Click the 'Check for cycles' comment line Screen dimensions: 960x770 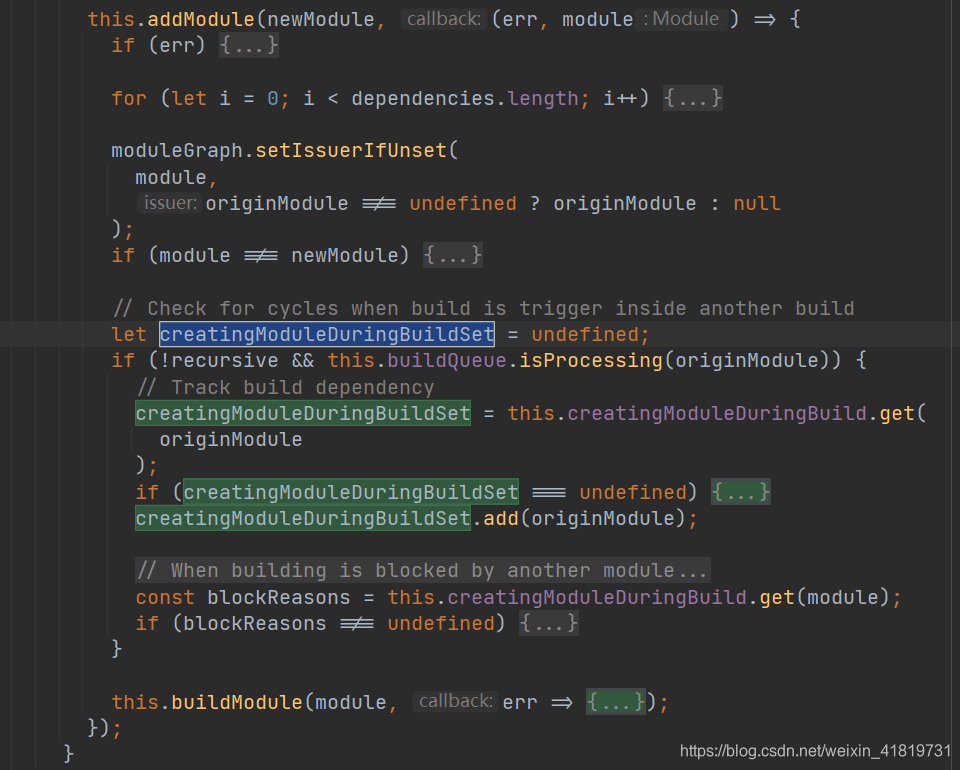click(483, 308)
